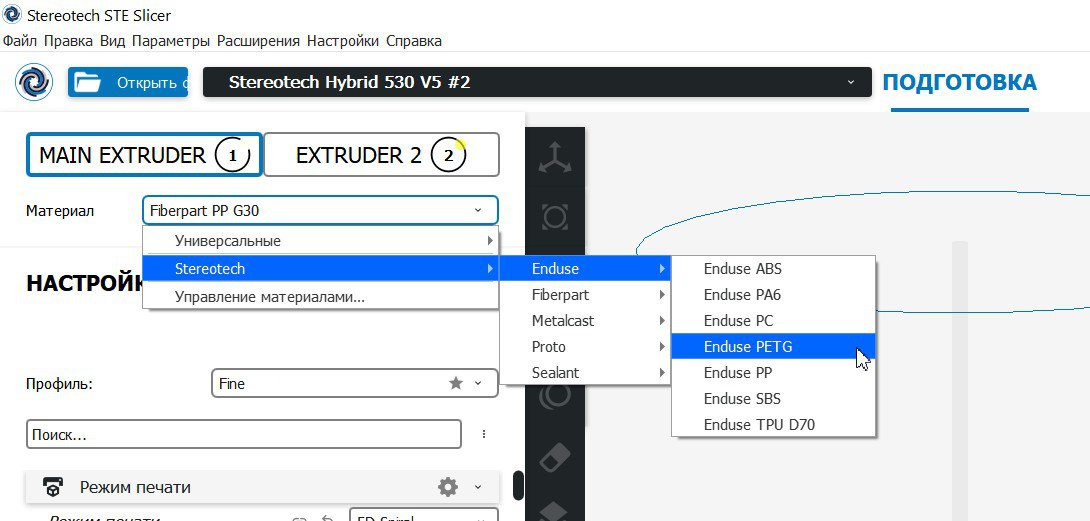
Task: Select Enduse PC material
Action: pos(773,321)
